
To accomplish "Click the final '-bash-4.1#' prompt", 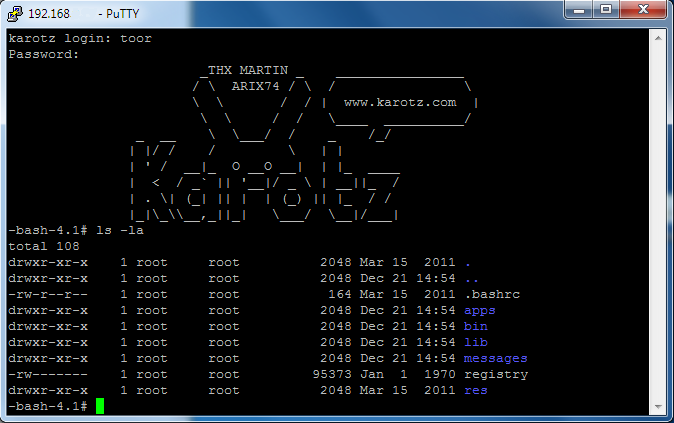I will [48, 406].
